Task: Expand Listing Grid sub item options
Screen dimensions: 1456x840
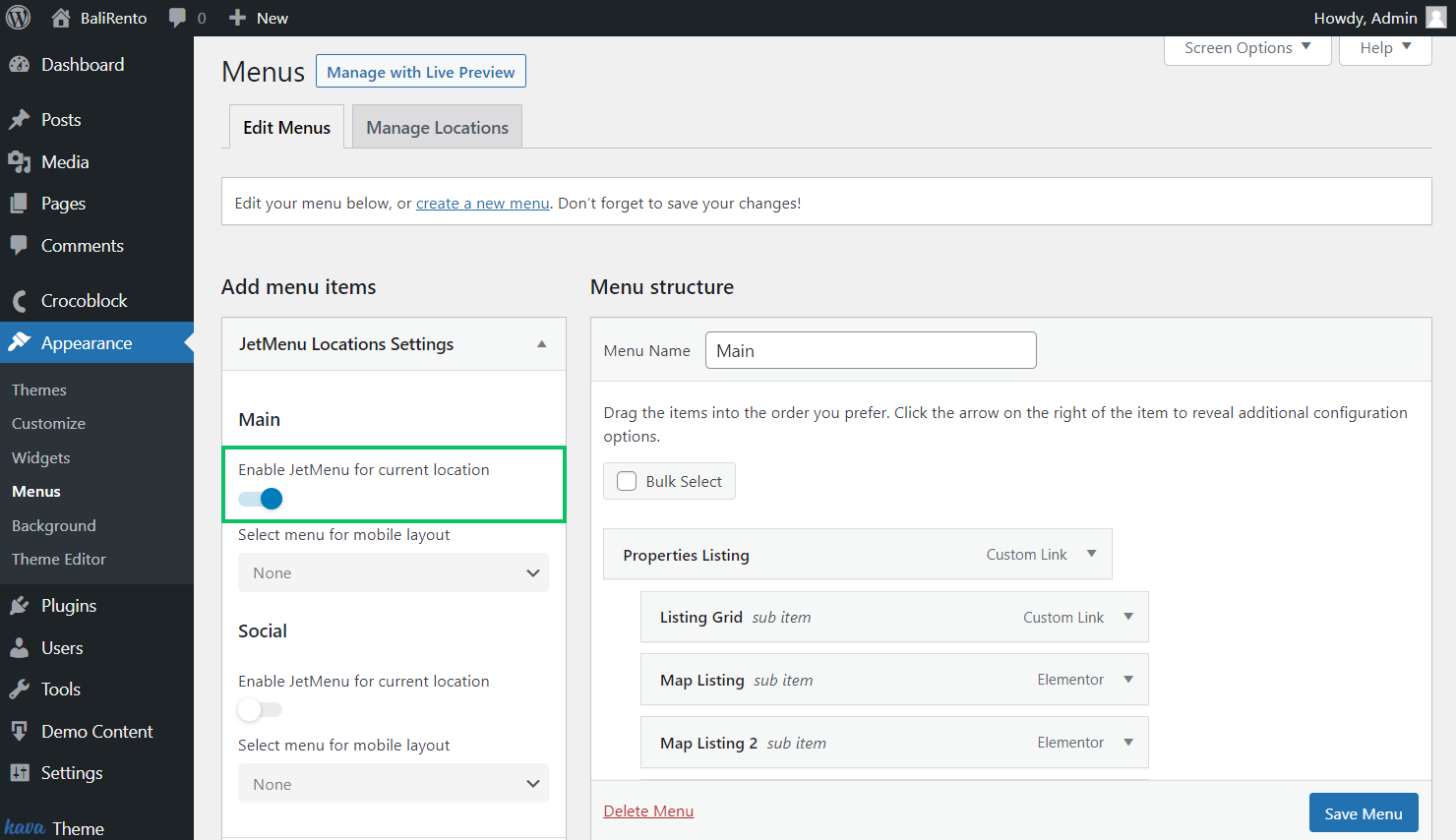Action: point(1128,617)
